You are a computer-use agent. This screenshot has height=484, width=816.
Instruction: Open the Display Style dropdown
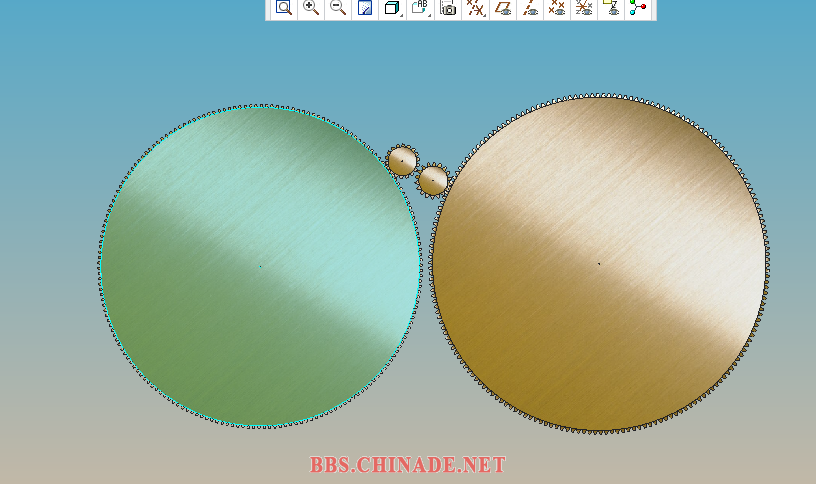tap(392, 8)
